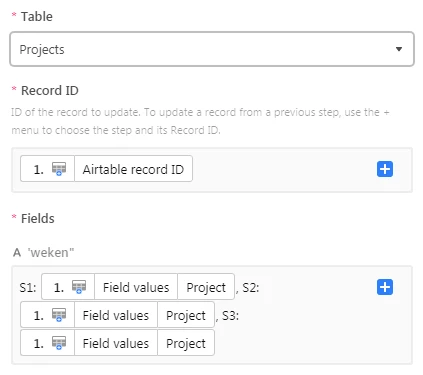This screenshot has width=423, height=375.
Task: Select Field values in S2 token
Action: point(116,315)
